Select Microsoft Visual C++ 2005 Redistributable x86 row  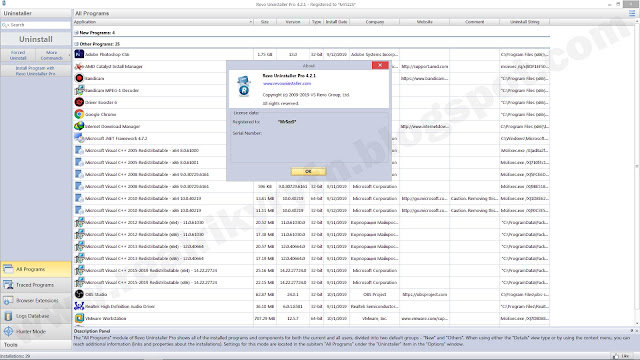[311, 162]
